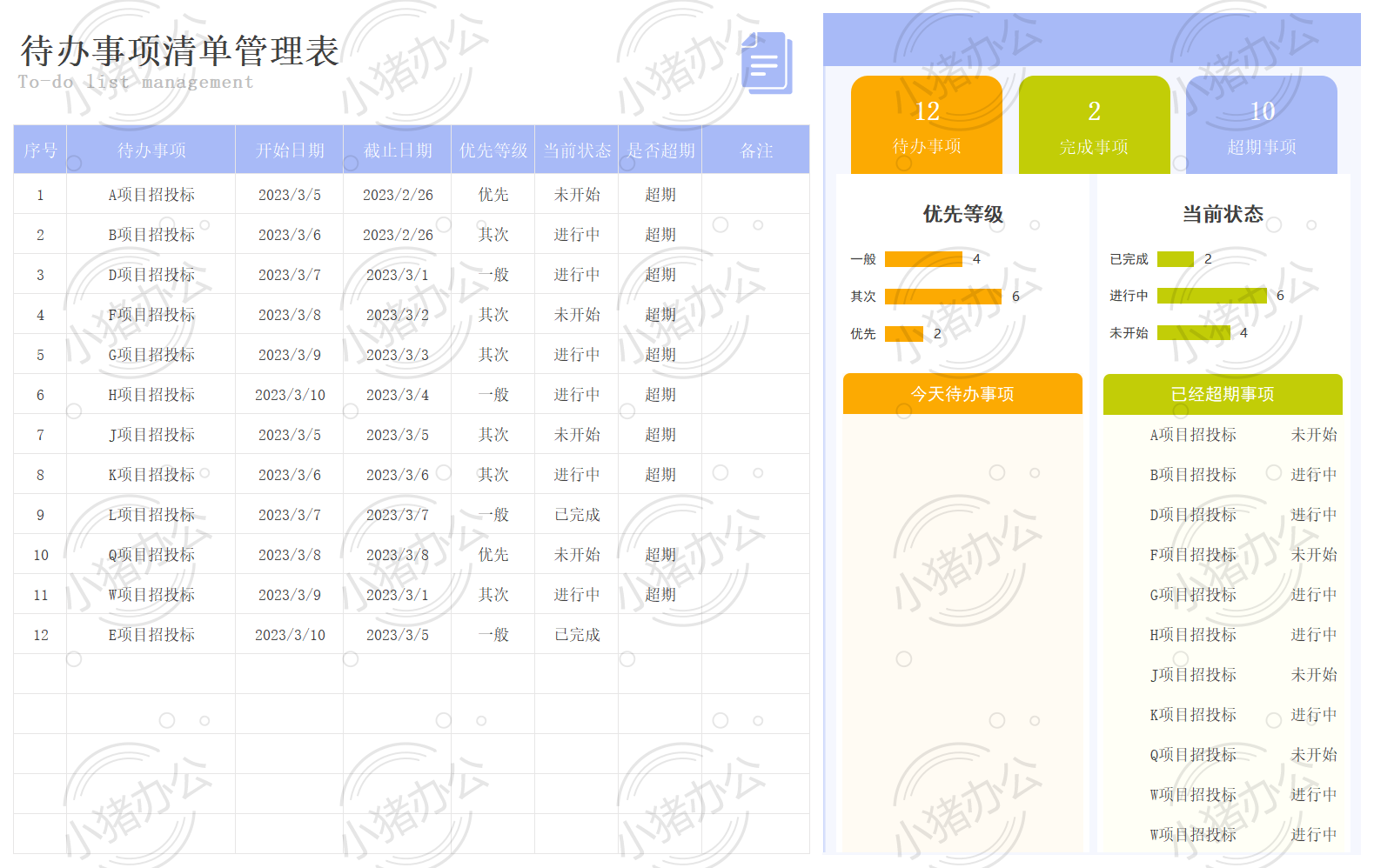Click the 当前状态 chart title
This screenshot has height=868, width=1374.
1223,214
